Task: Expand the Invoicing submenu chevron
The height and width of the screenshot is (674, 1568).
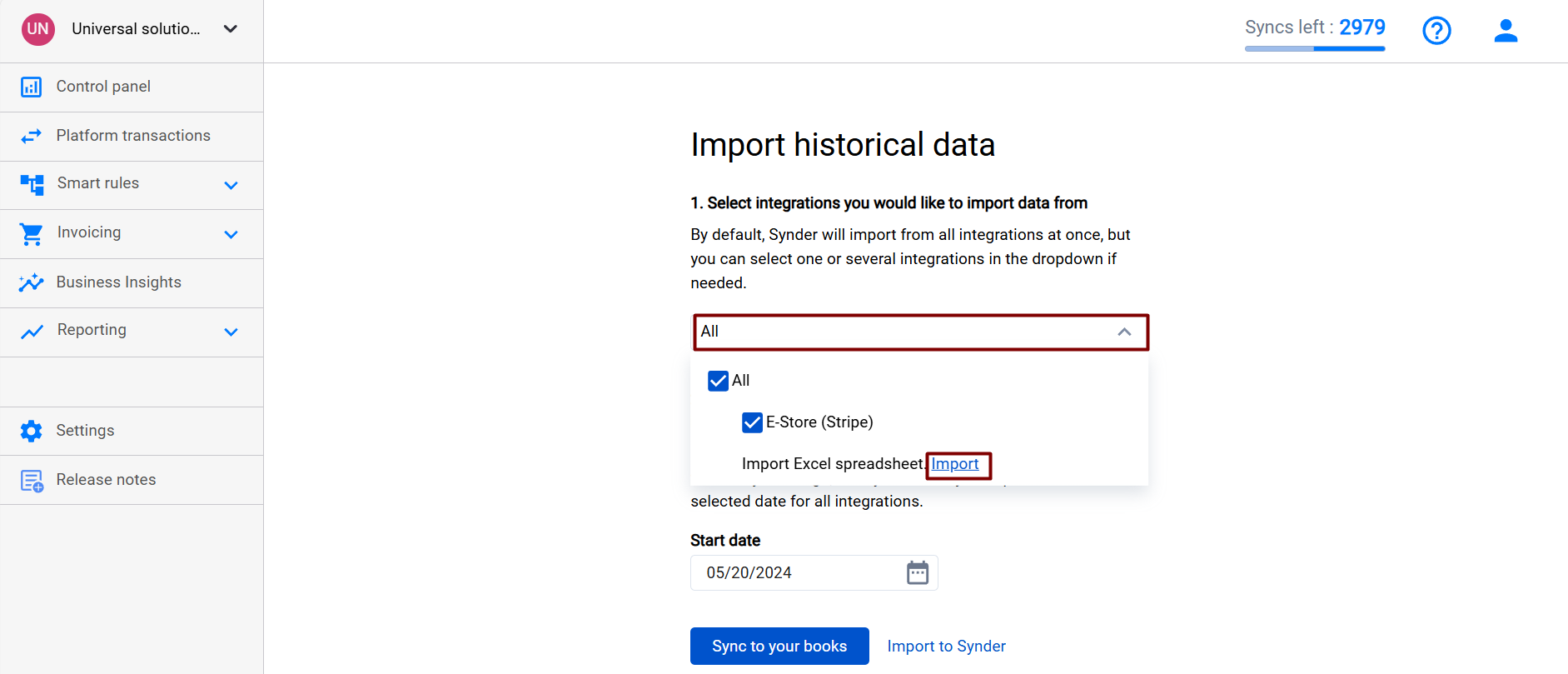Action: pyautogui.click(x=231, y=234)
